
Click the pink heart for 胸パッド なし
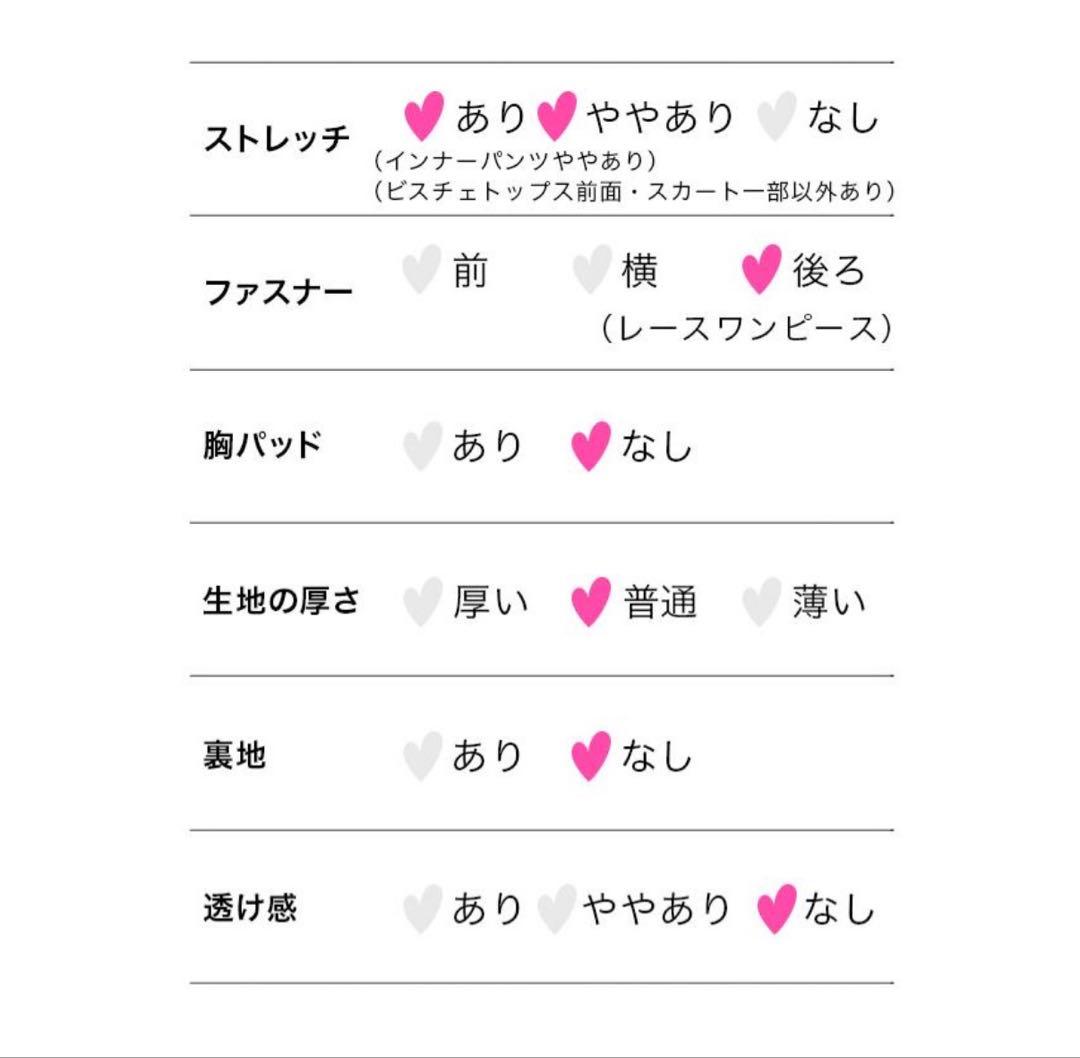click(591, 446)
